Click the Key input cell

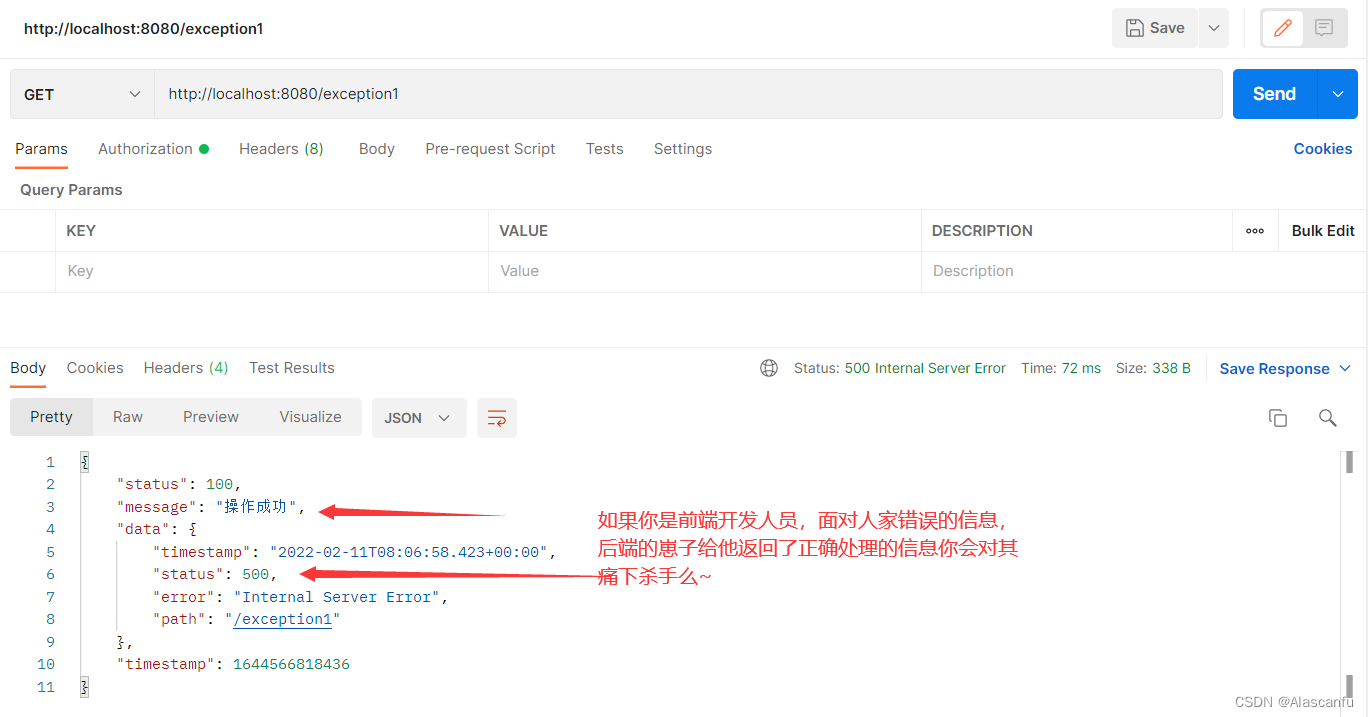pos(271,271)
